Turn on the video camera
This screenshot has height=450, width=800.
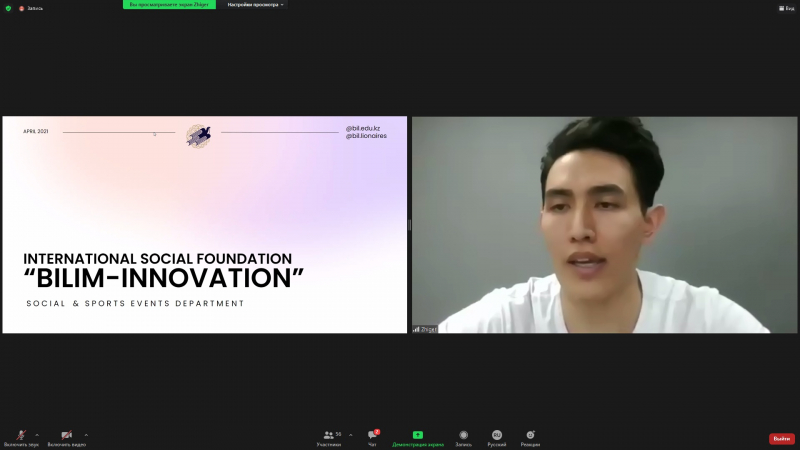(x=66, y=436)
